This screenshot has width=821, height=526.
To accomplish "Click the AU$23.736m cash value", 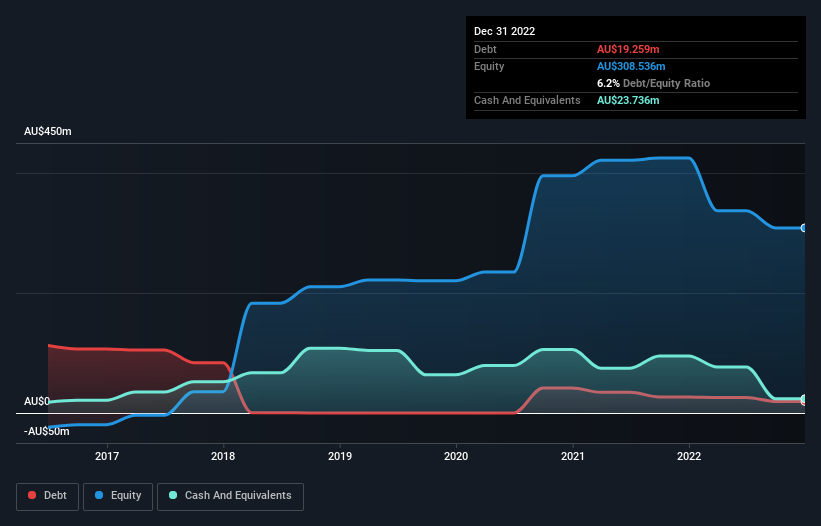I will pos(628,100).
